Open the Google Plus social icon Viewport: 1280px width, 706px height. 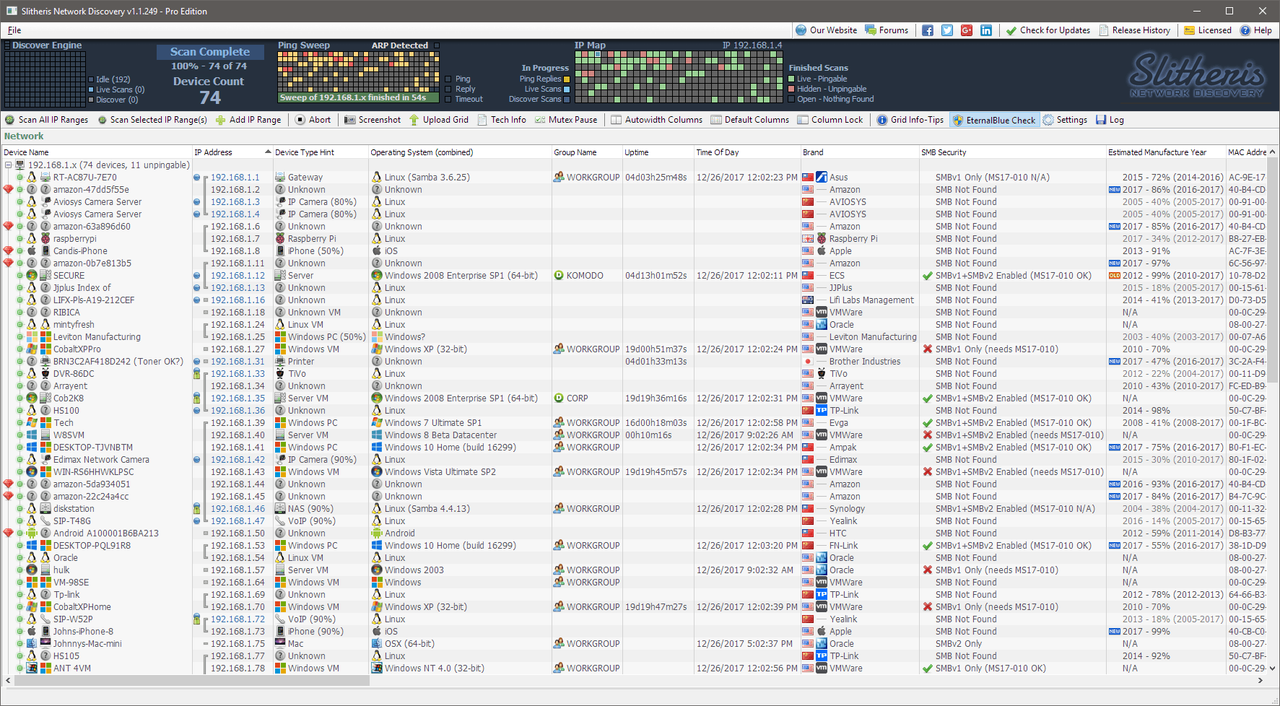click(967, 31)
